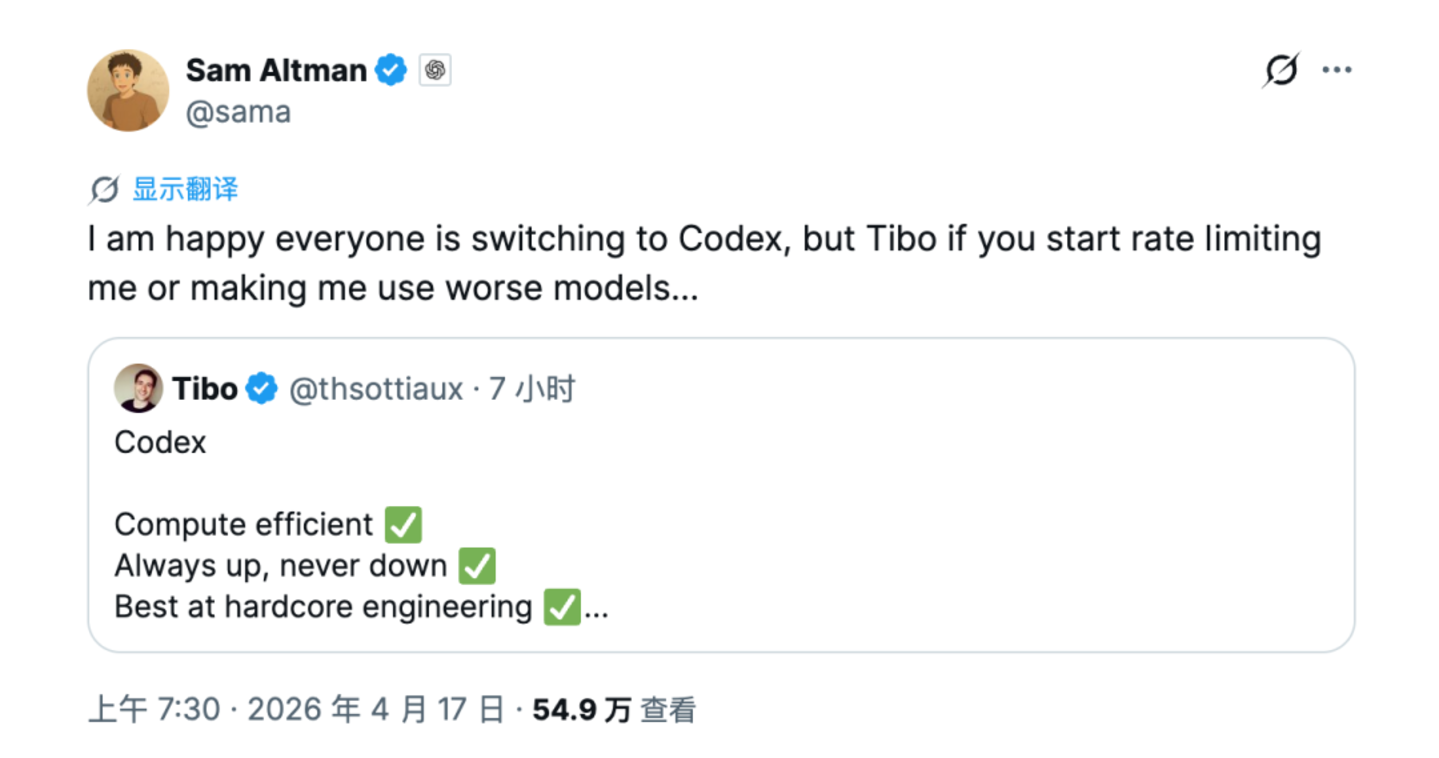Open the Grok icon at the top right
Viewport: 1439px width, 758px height.
click(x=1283, y=70)
